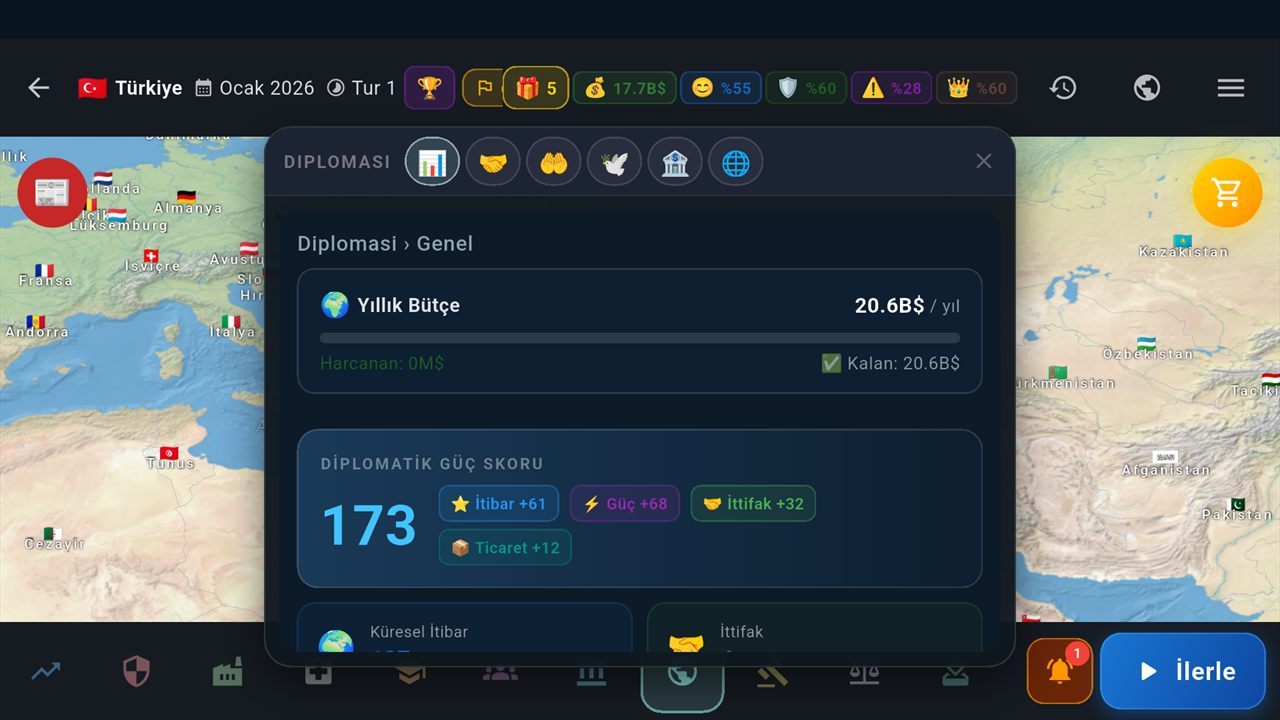Select Tunus on the map
The image size is (1280, 720).
point(170,458)
